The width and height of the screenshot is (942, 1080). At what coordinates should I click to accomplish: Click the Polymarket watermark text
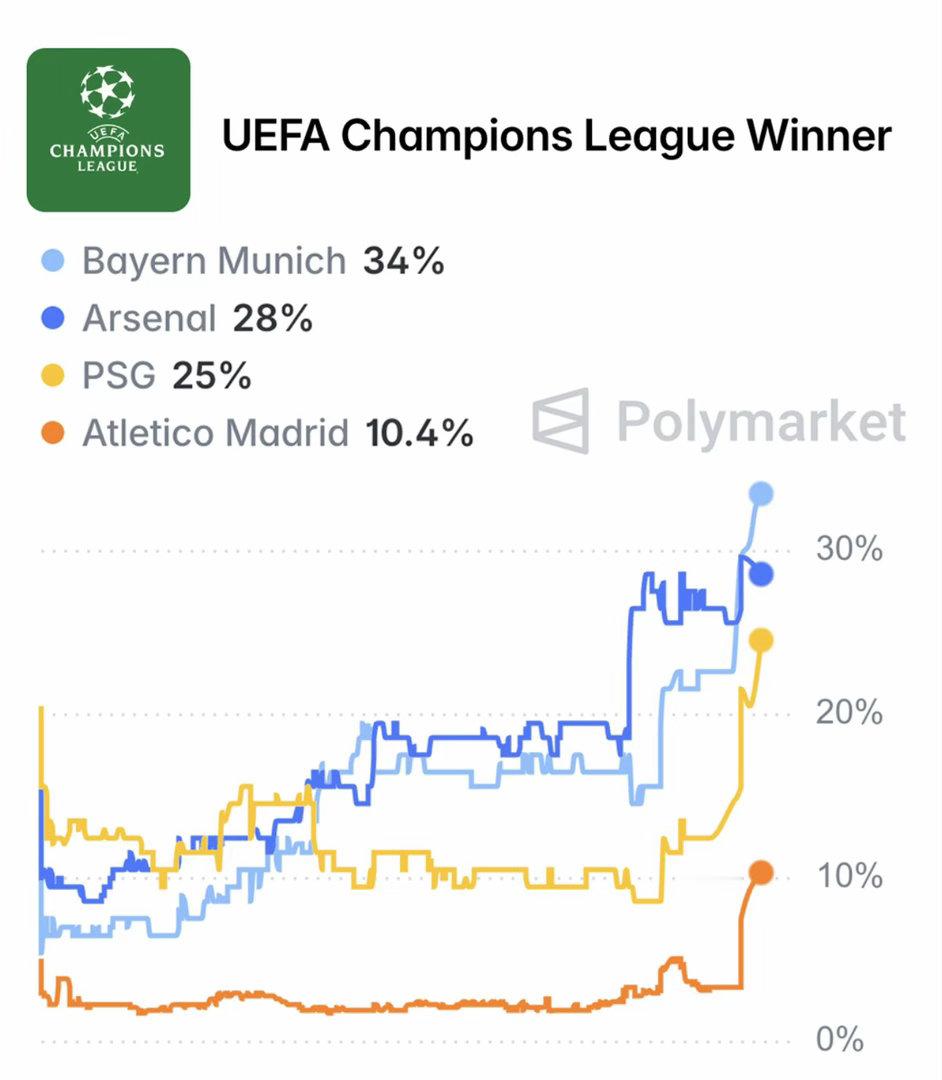[762, 421]
